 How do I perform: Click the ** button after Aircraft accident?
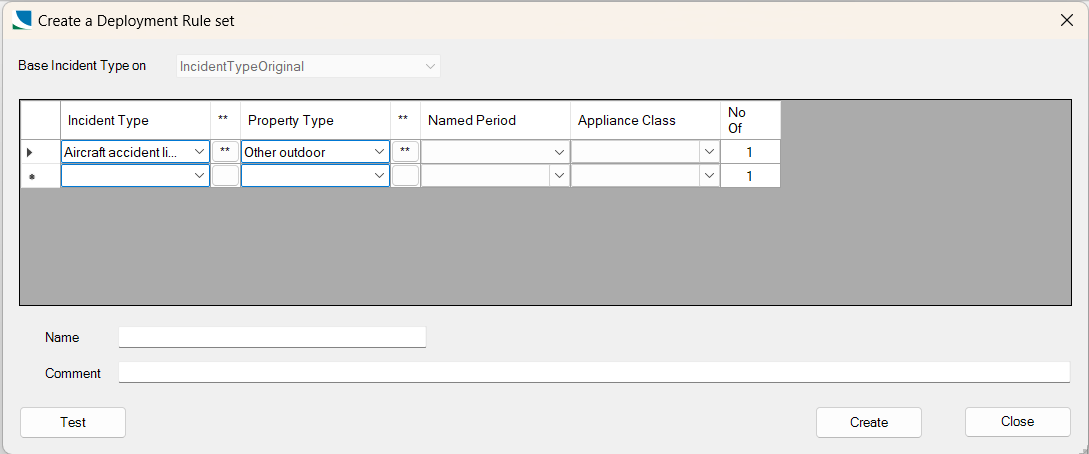click(x=225, y=151)
